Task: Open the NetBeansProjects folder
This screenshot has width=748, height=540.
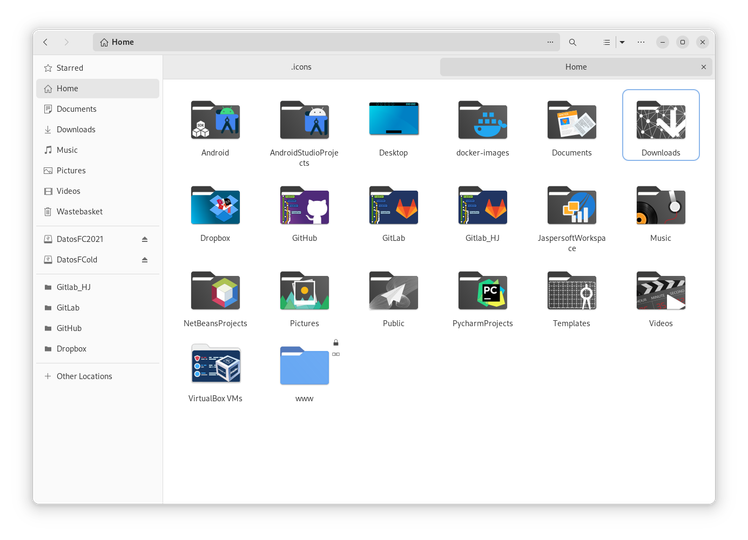Action: (x=215, y=291)
